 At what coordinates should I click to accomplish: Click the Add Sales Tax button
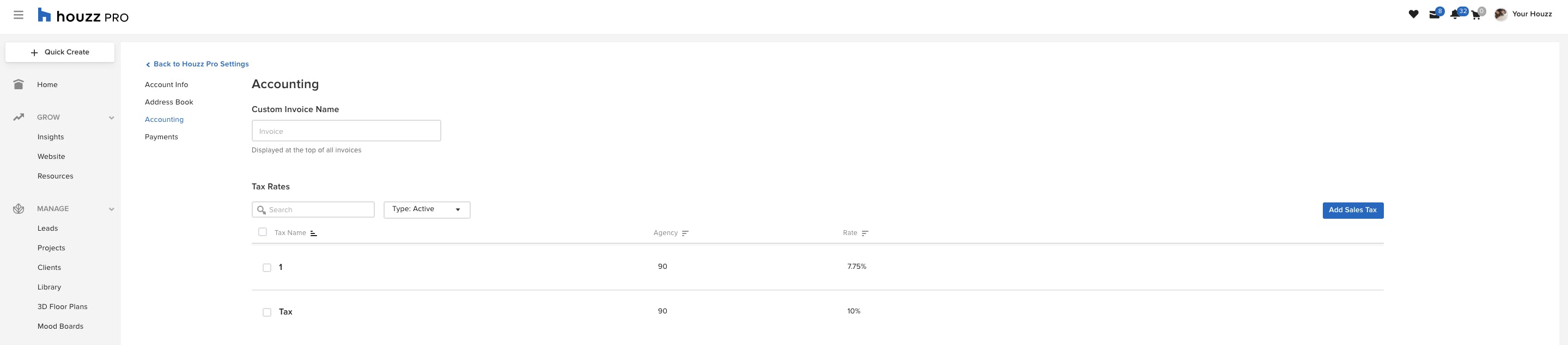click(1352, 210)
